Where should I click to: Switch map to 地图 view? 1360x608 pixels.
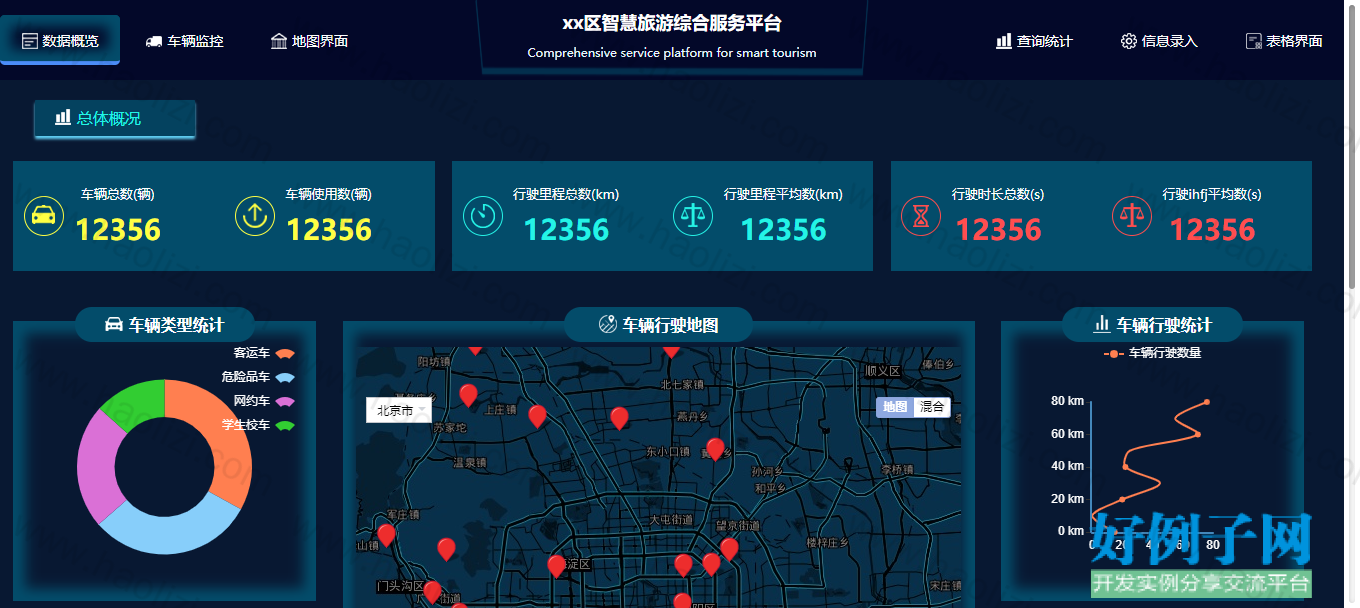(x=895, y=407)
